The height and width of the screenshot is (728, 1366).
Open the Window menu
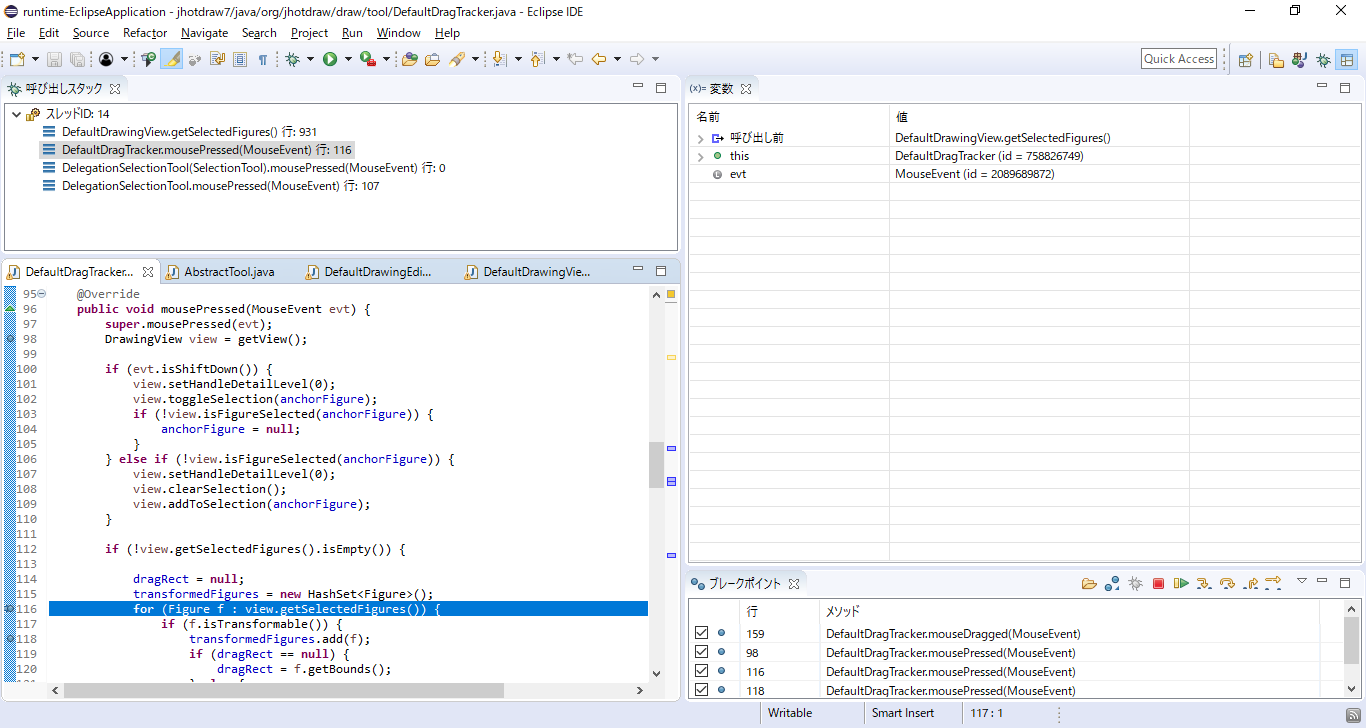(398, 33)
